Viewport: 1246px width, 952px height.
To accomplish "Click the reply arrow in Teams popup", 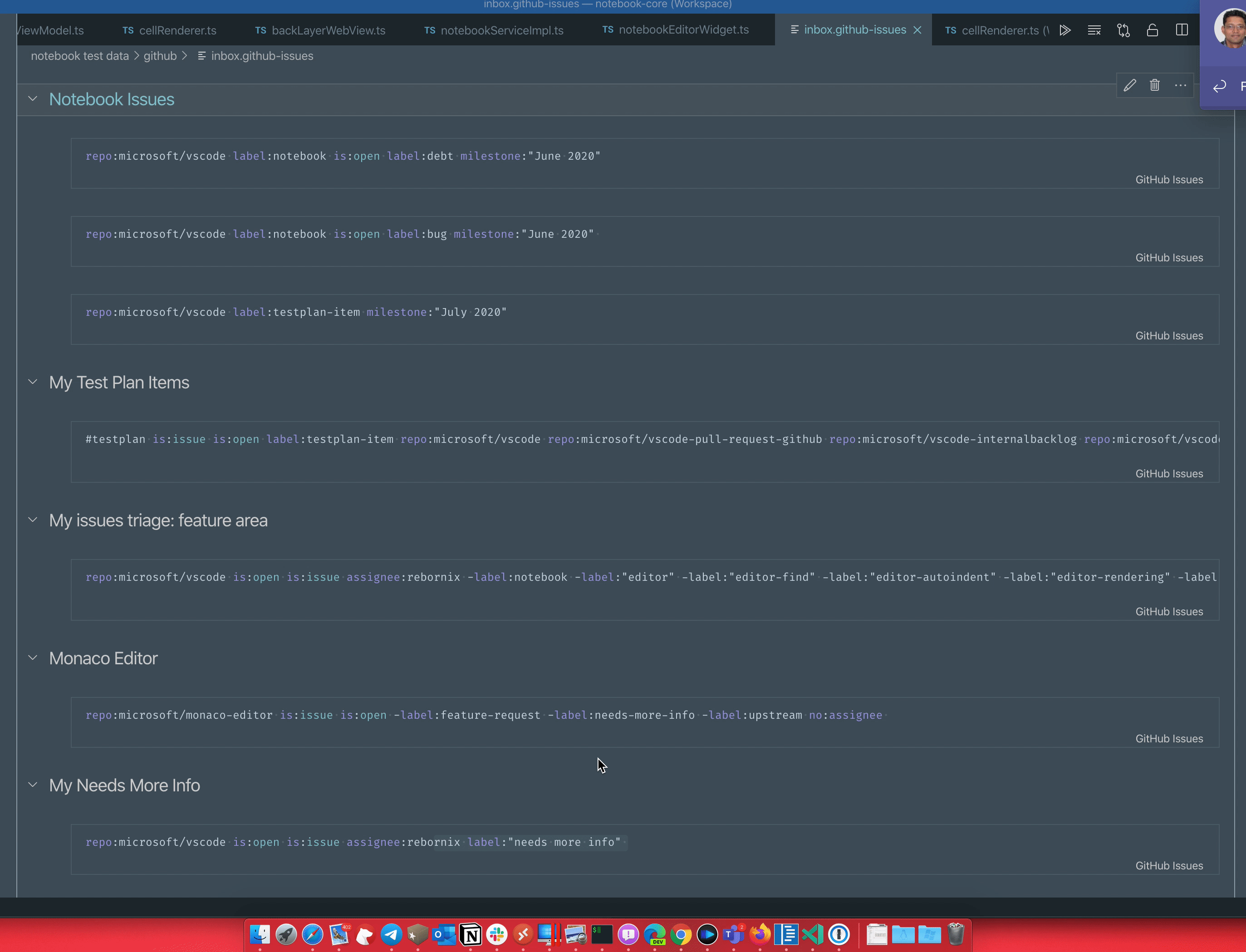I will tap(1219, 86).
